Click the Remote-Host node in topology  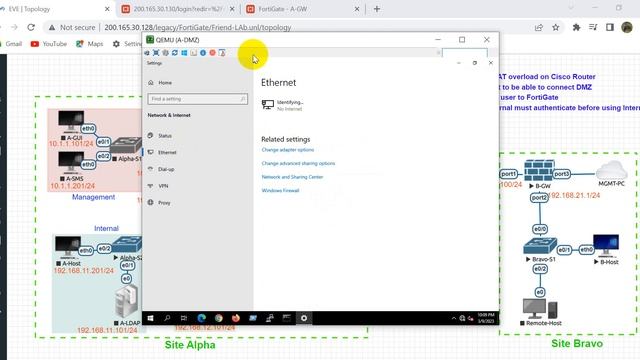(540, 309)
